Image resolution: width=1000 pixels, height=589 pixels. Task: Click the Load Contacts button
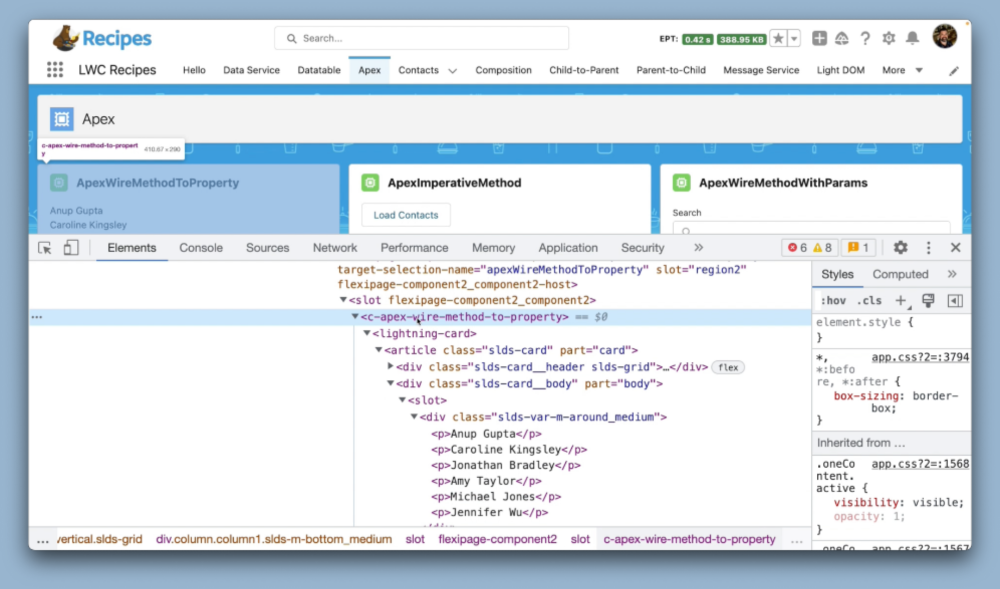pos(406,215)
